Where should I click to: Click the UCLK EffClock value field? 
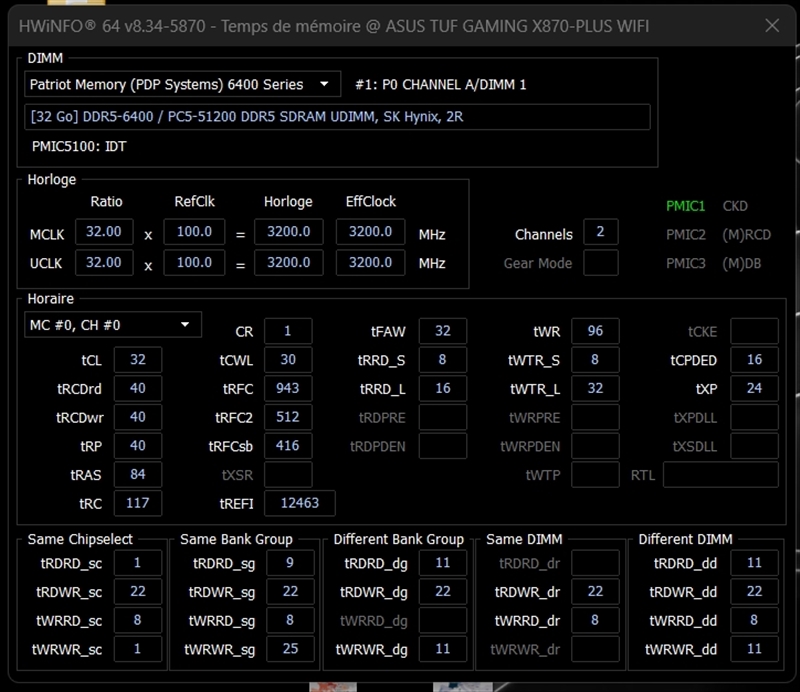tap(371, 263)
